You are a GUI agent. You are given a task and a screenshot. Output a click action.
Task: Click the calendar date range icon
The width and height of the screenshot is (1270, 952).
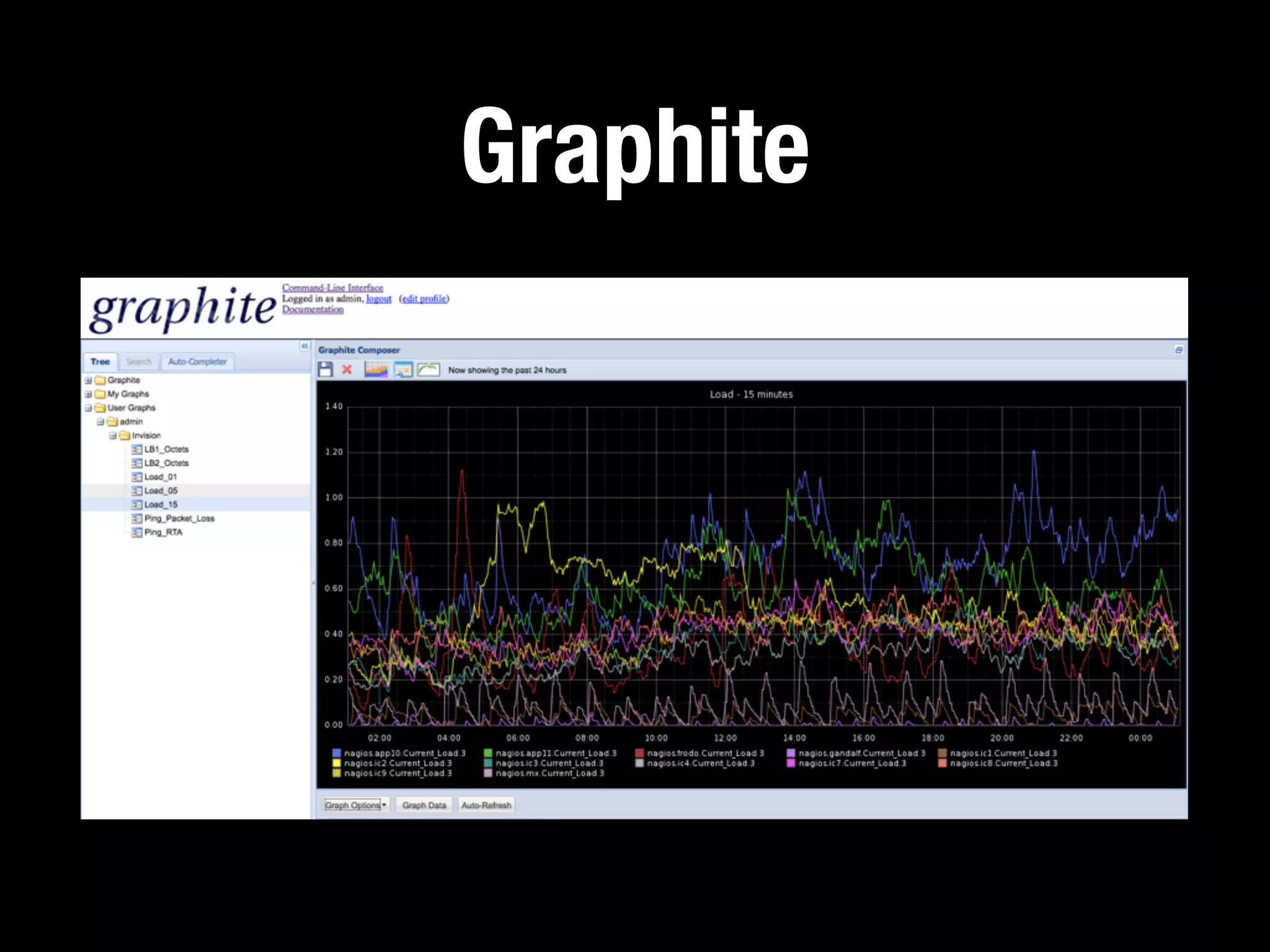403,370
